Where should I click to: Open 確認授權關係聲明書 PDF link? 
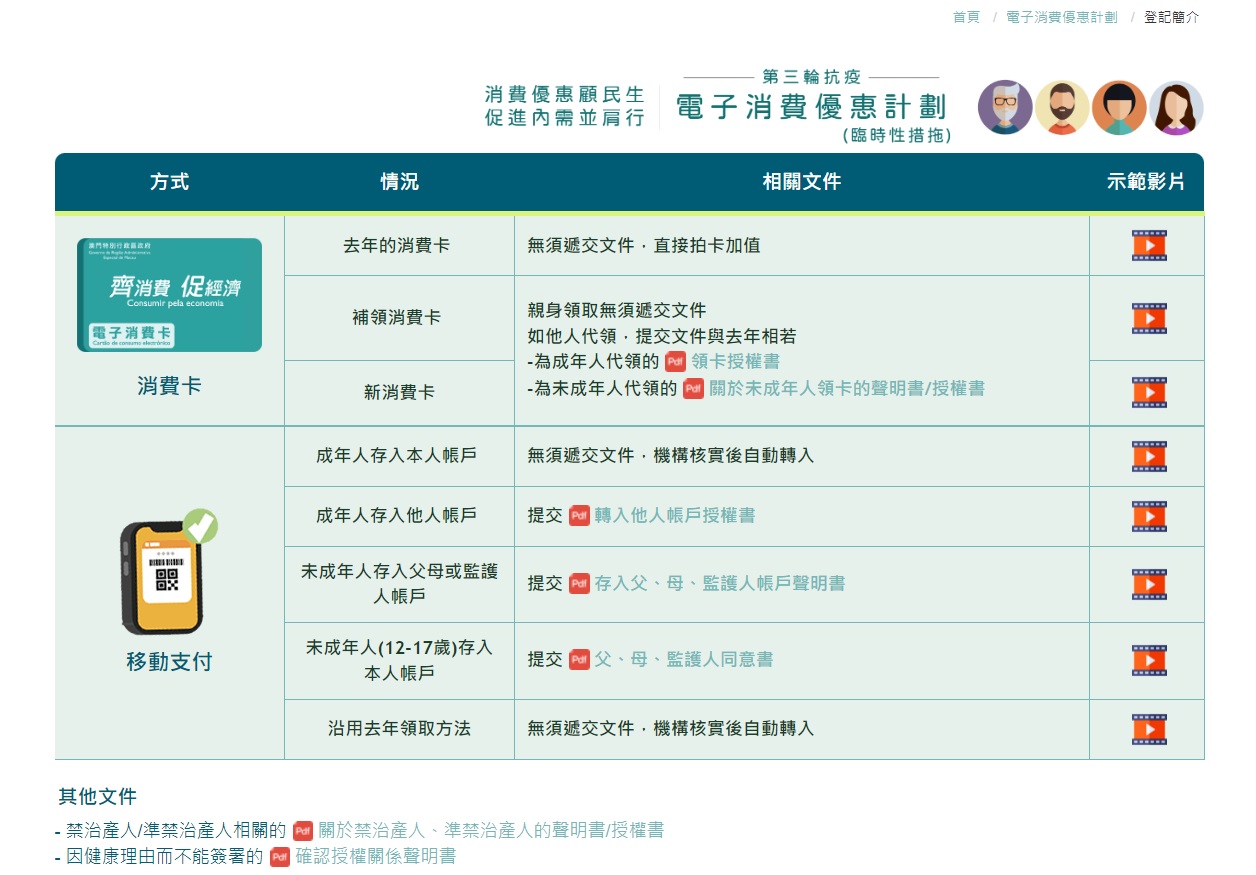(x=376, y=857)
